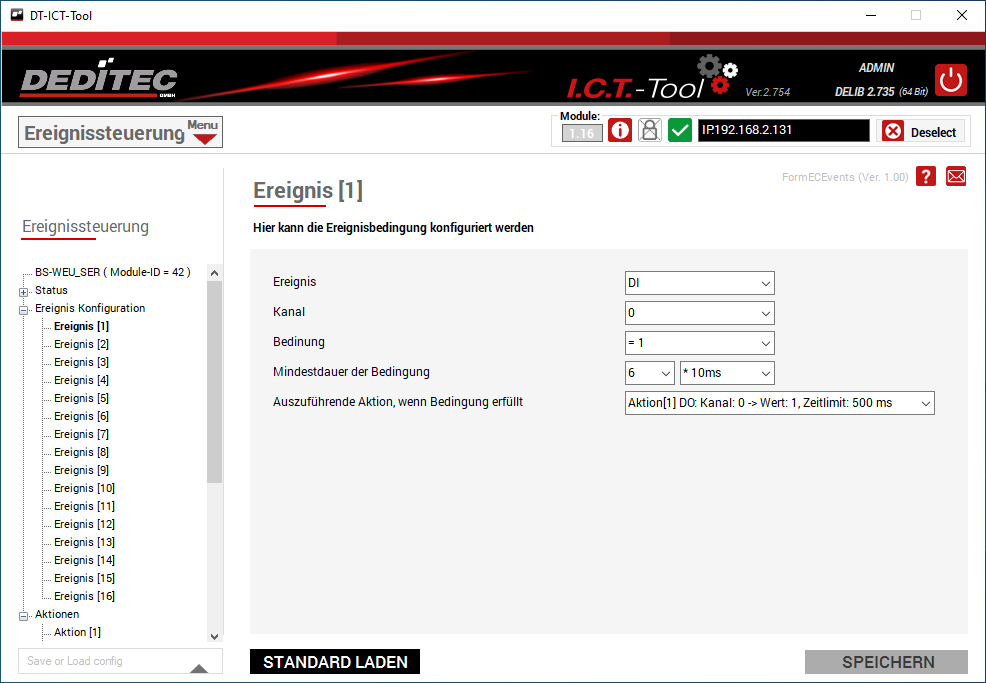The width and height of the screenshot is (986, 683).
Task: Click the SPEICHERN button
Action: point(887,662)
